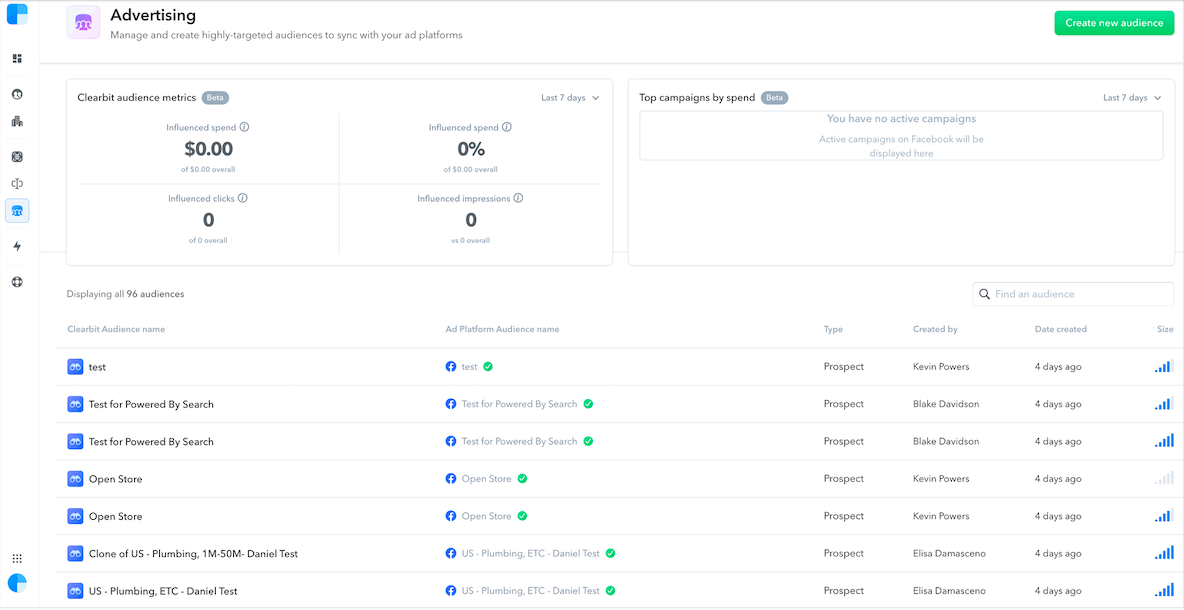
Task: Open Last 7 days dropdown in Top campaigns
Action: (x=1132, y=97)
